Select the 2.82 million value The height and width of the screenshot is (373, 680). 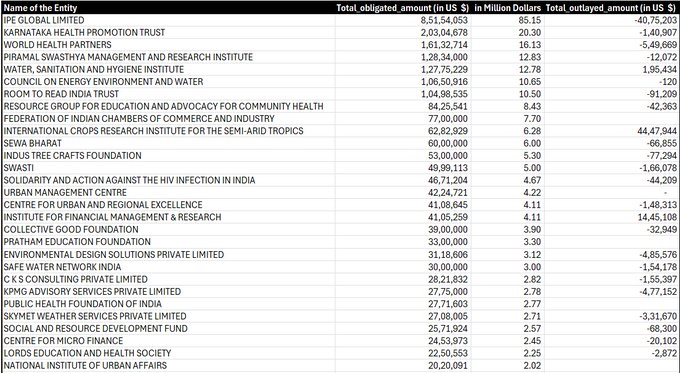(x=532, y=279)
